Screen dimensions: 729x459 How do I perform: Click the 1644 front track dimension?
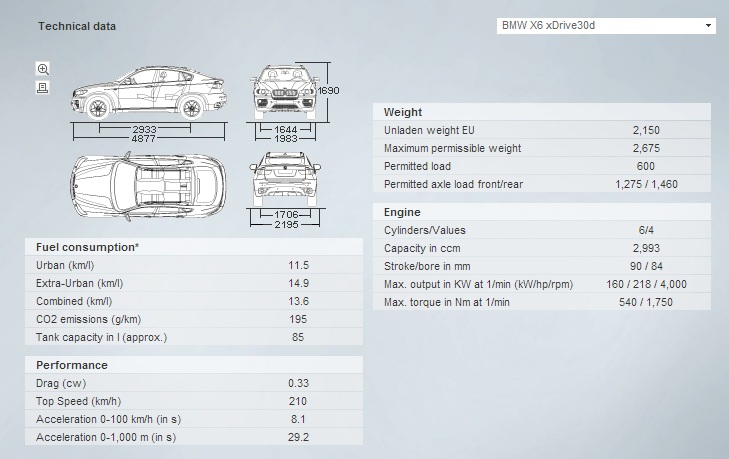(x=285, y=130)
